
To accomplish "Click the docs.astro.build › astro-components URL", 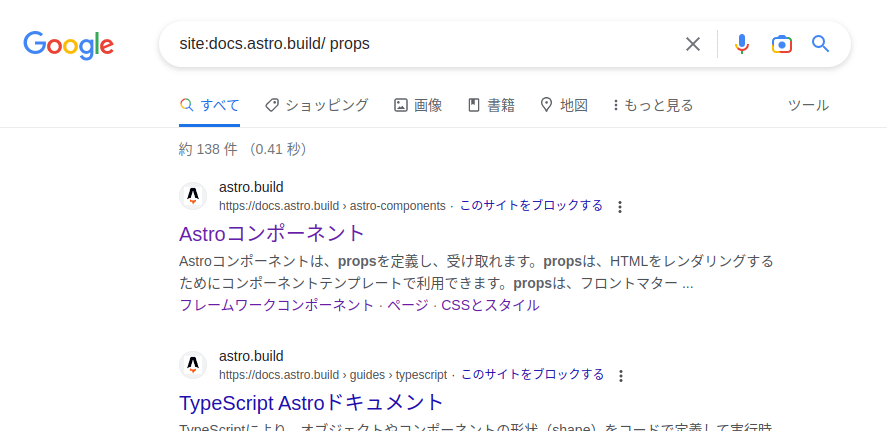I will [x=332, y=206].
